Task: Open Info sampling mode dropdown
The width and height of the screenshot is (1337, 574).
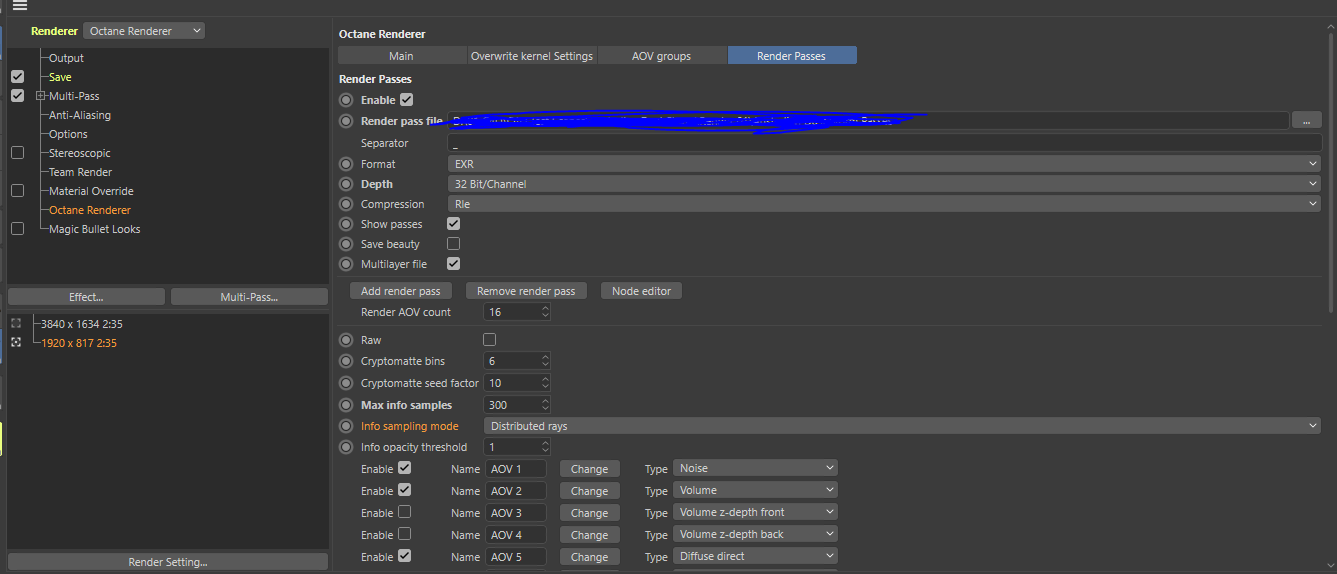Action: click(902, 426)
